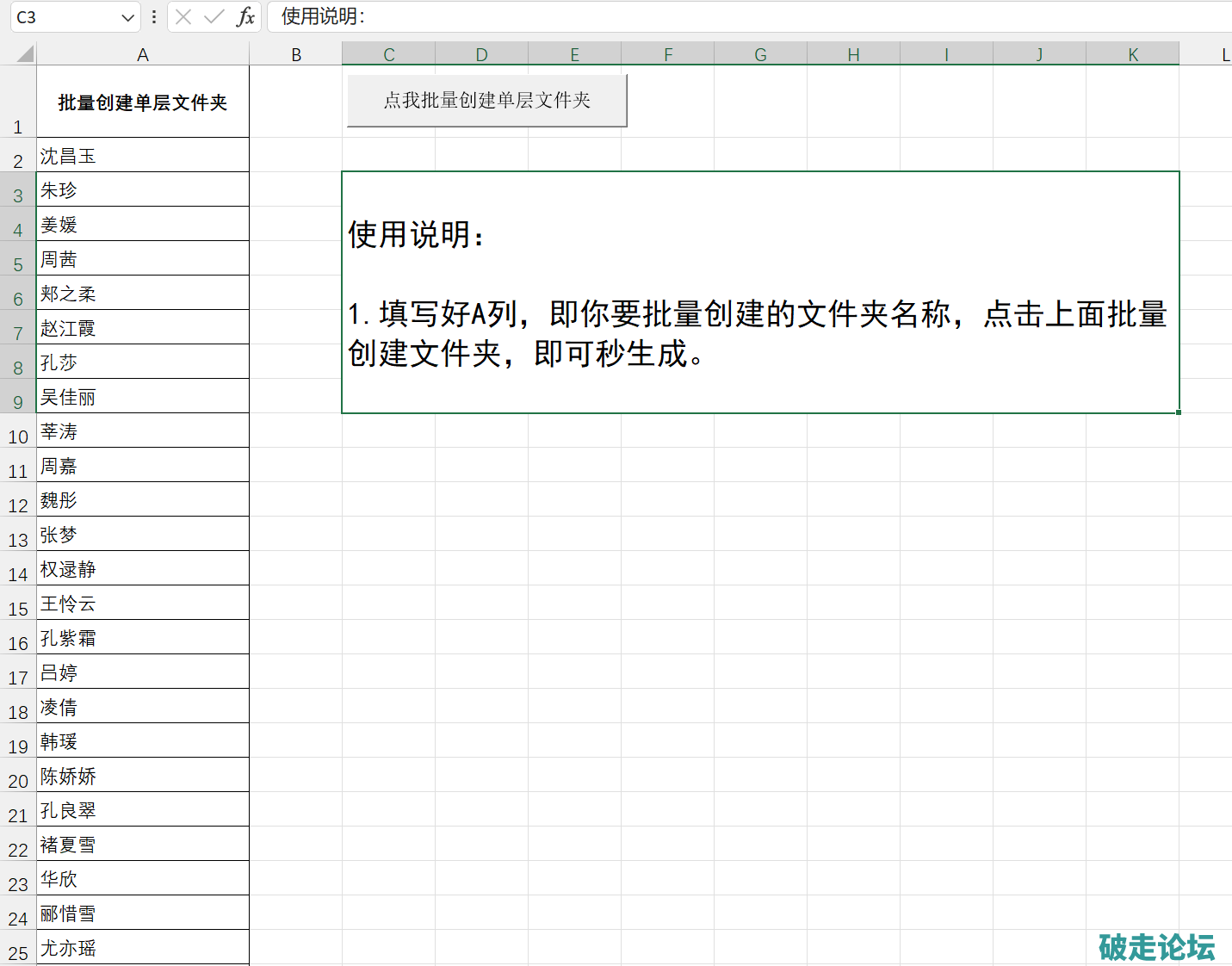Select column A header

(x=143, y=54)
